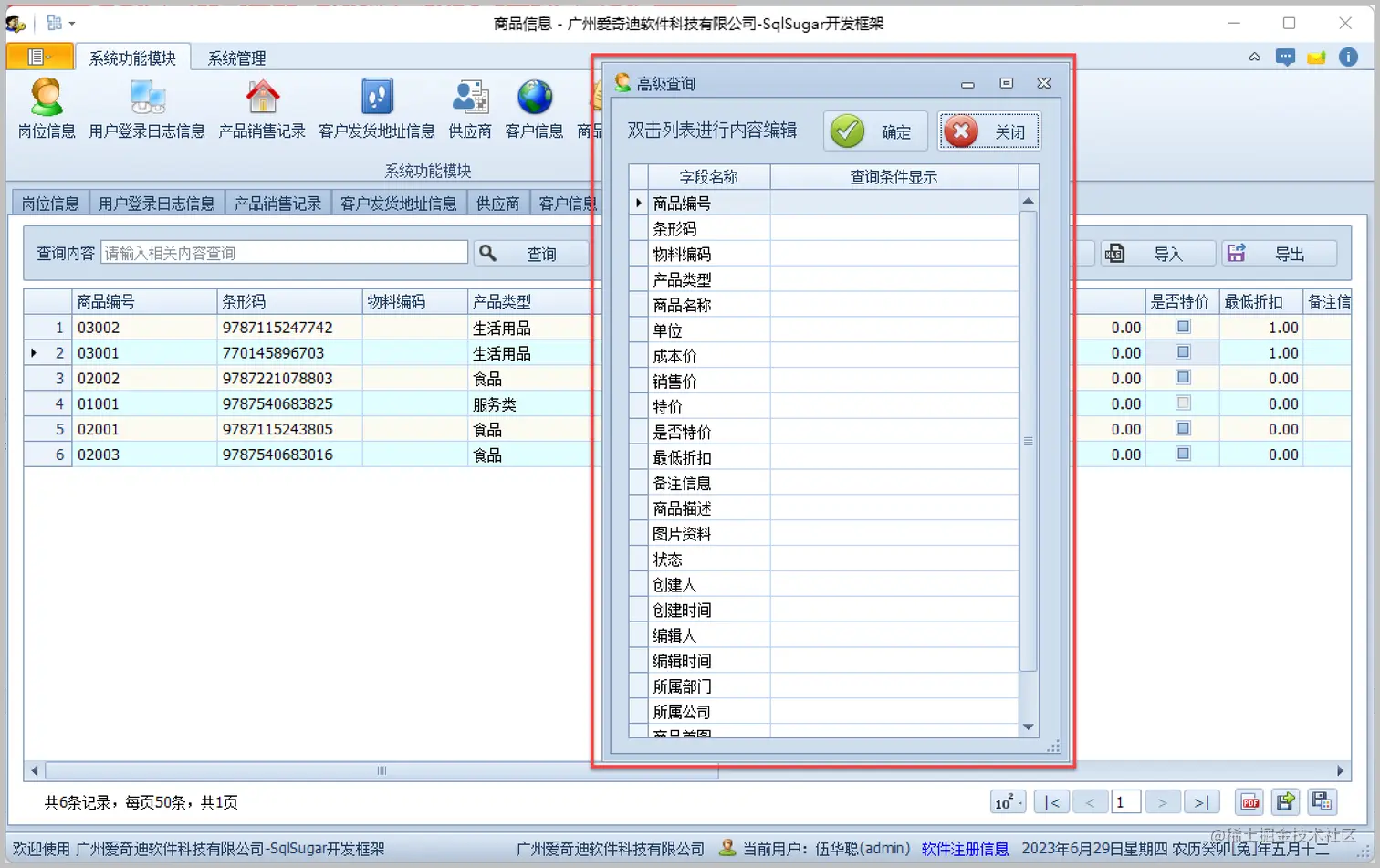Screen dimensions: 1380x868
Task: Jump to the first page in pager
Action: click(1052, 802)
